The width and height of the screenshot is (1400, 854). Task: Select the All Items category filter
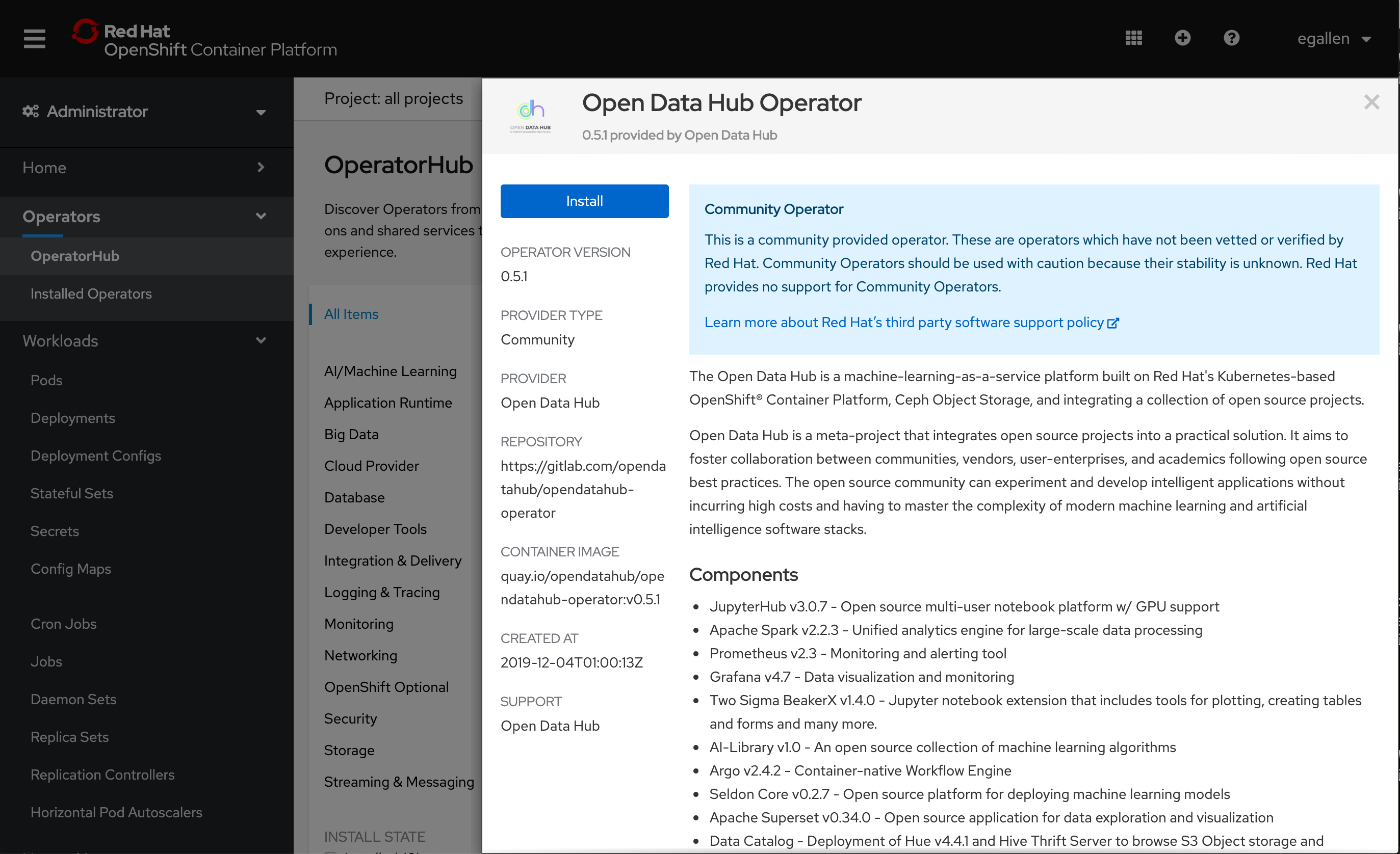click(352, 313)
